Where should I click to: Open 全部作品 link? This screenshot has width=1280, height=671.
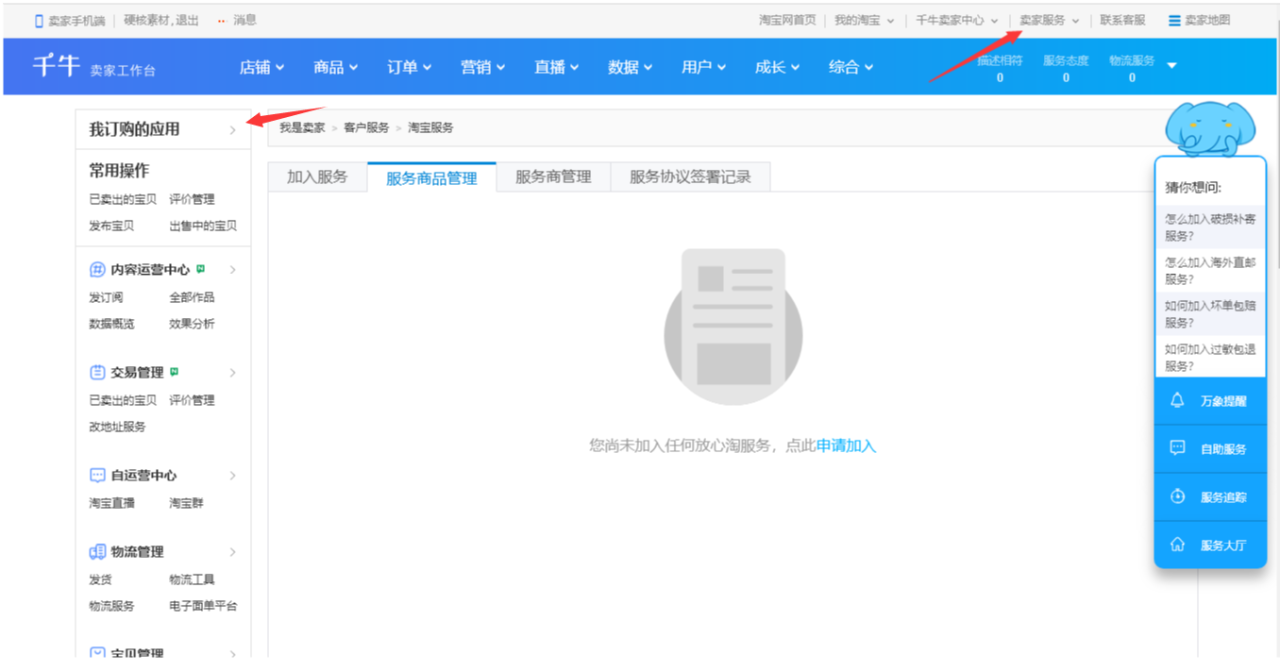pos(192,297)
